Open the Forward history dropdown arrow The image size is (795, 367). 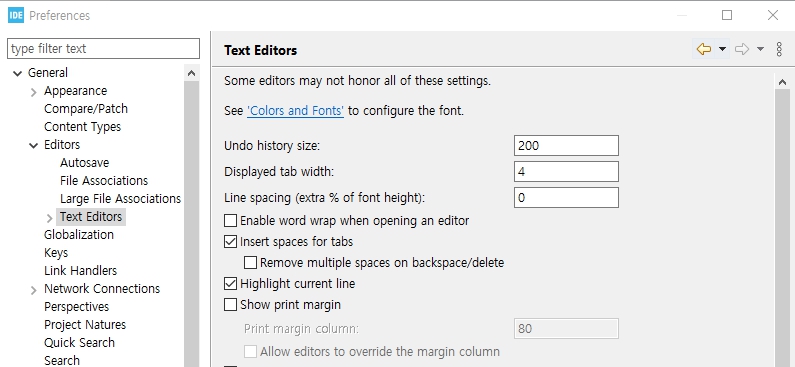point(761,49)
